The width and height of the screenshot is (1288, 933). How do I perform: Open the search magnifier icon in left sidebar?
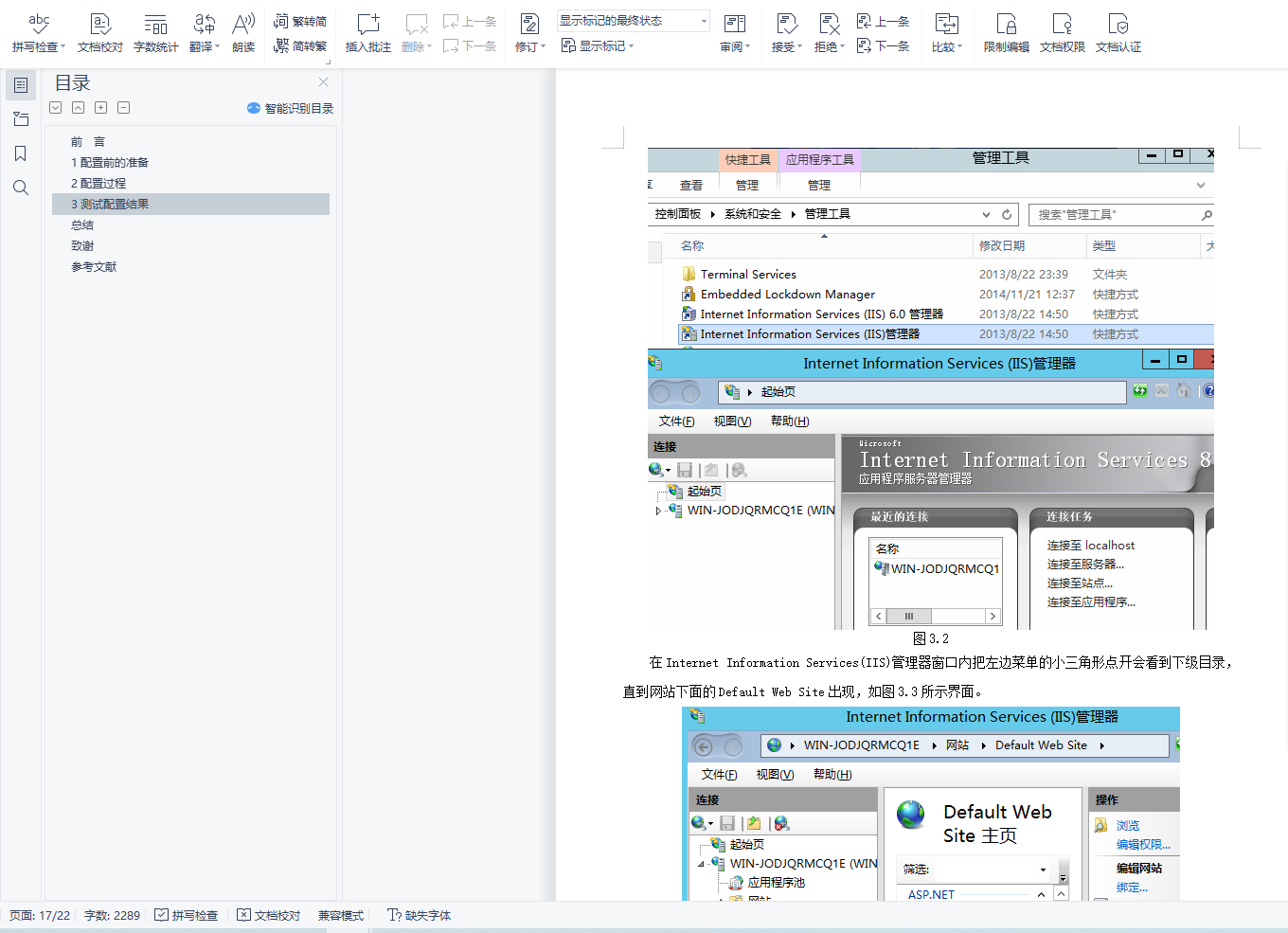(21, 188)
